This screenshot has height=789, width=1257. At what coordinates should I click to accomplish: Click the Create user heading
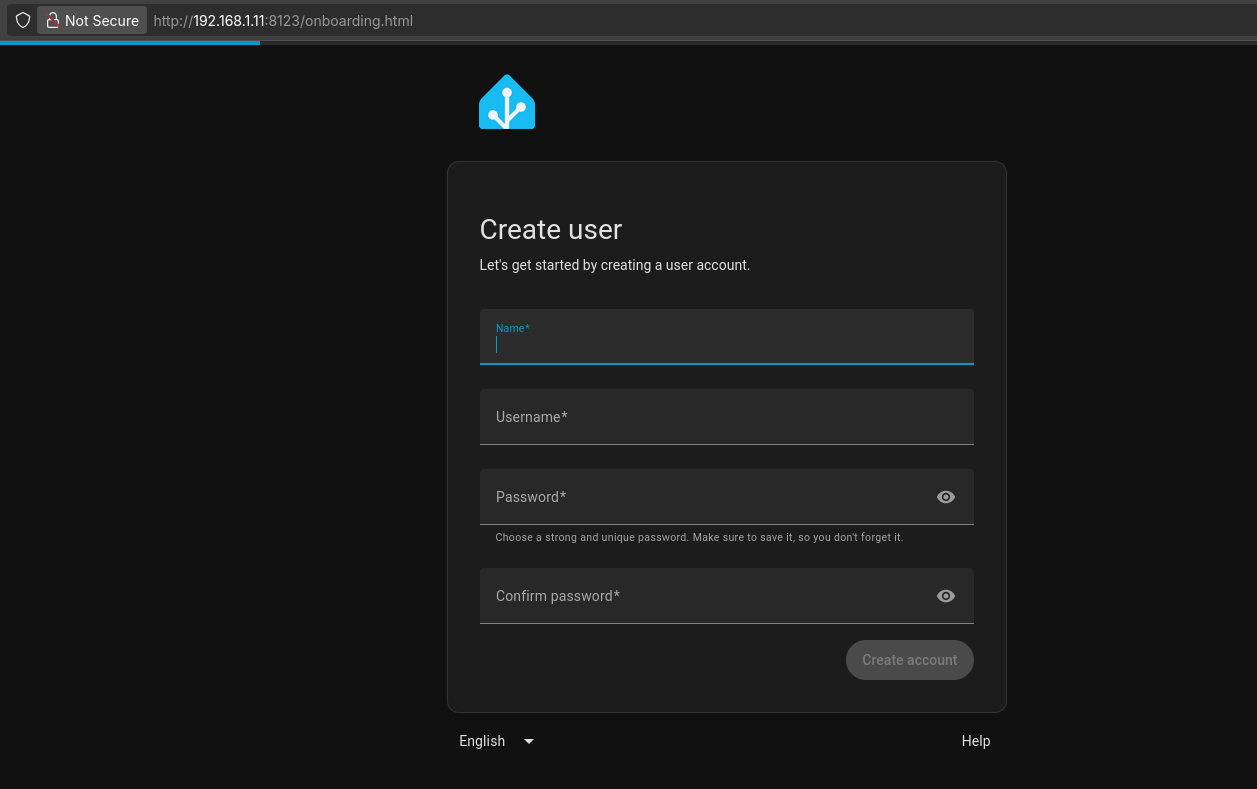[551, 230]
